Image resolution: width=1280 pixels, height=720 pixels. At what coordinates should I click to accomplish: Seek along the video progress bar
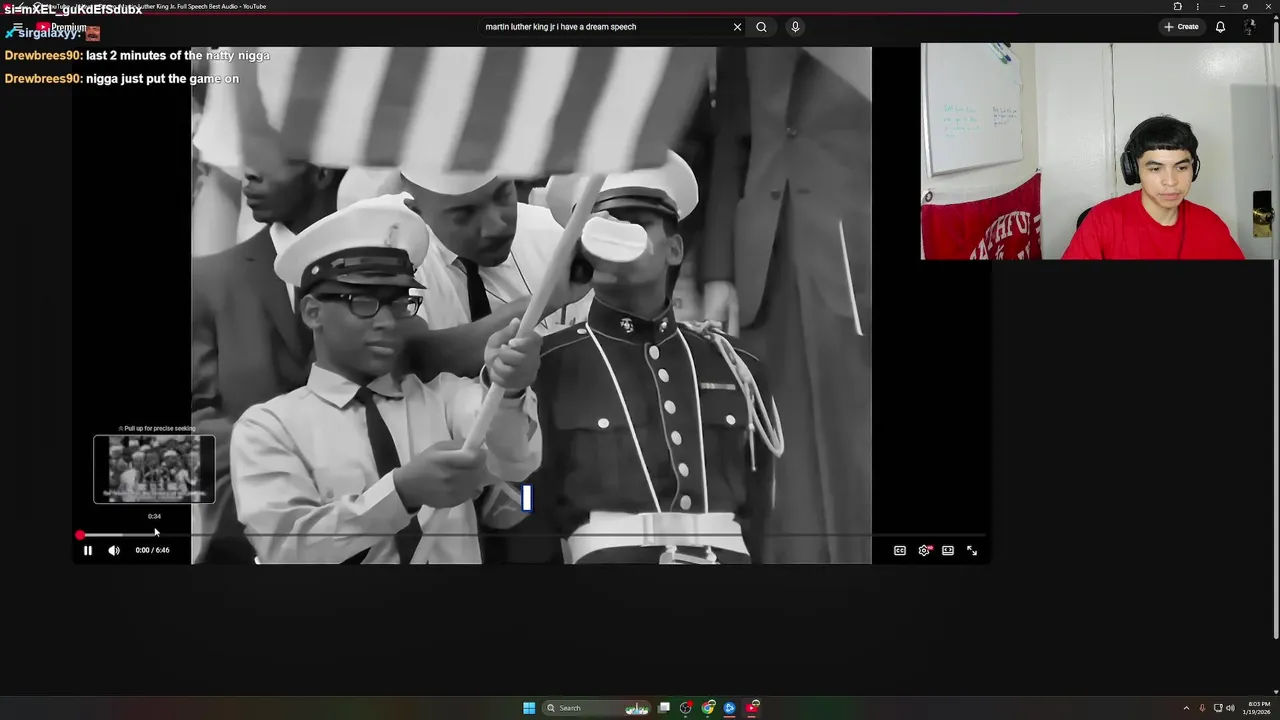(532, 535)
